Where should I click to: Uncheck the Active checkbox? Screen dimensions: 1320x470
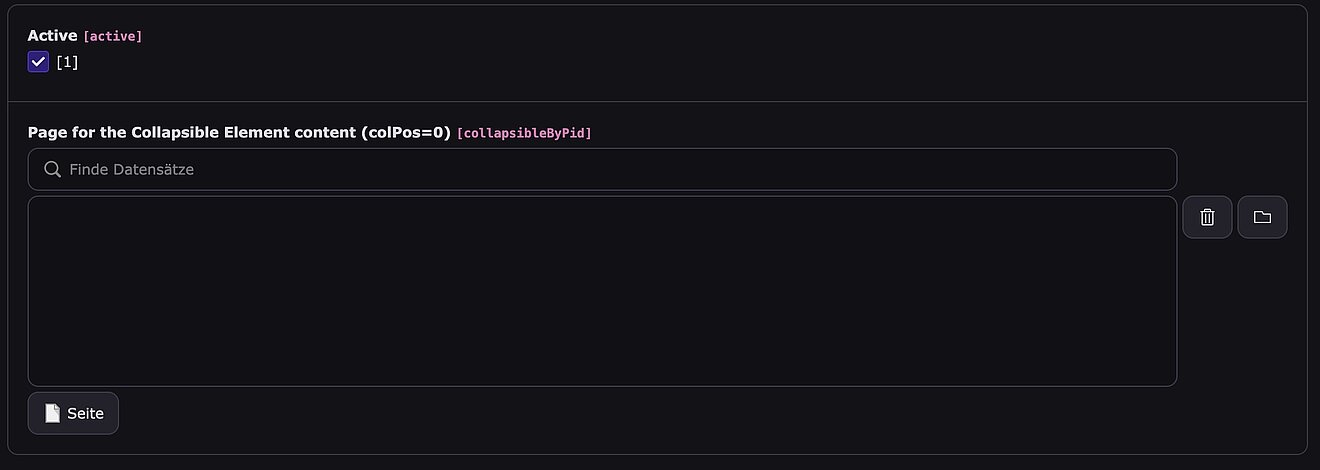pos(38,62)
